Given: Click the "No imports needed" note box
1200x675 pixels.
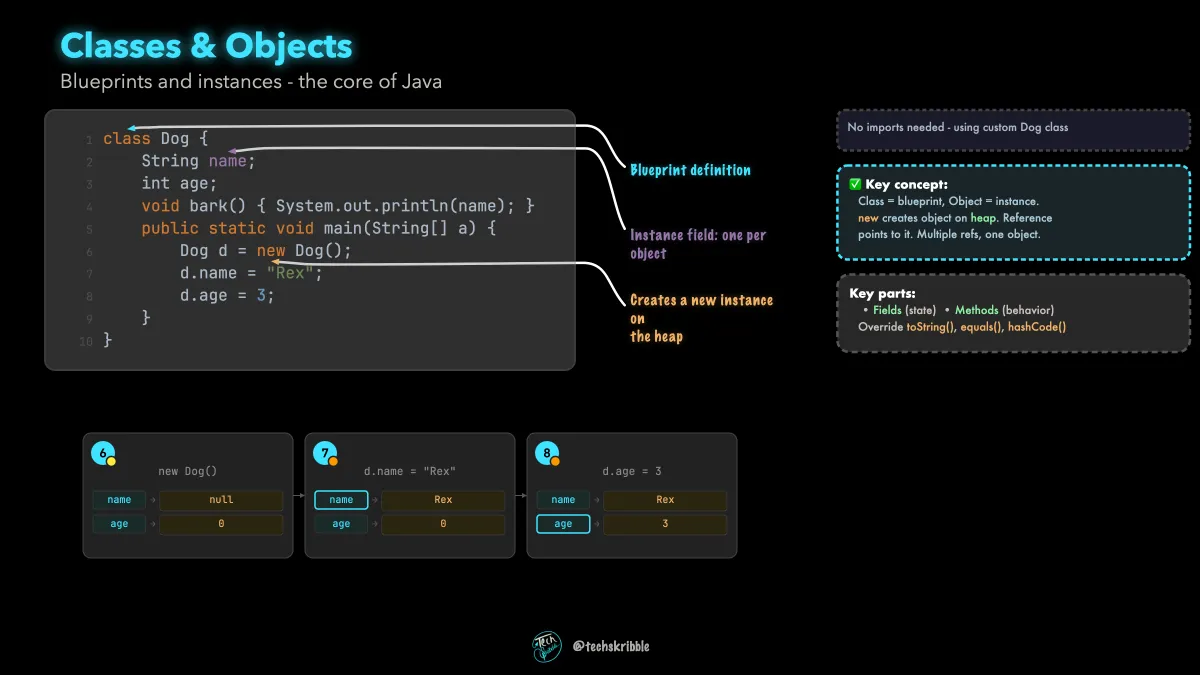Looking at the screenshot, I should 1013,129.
